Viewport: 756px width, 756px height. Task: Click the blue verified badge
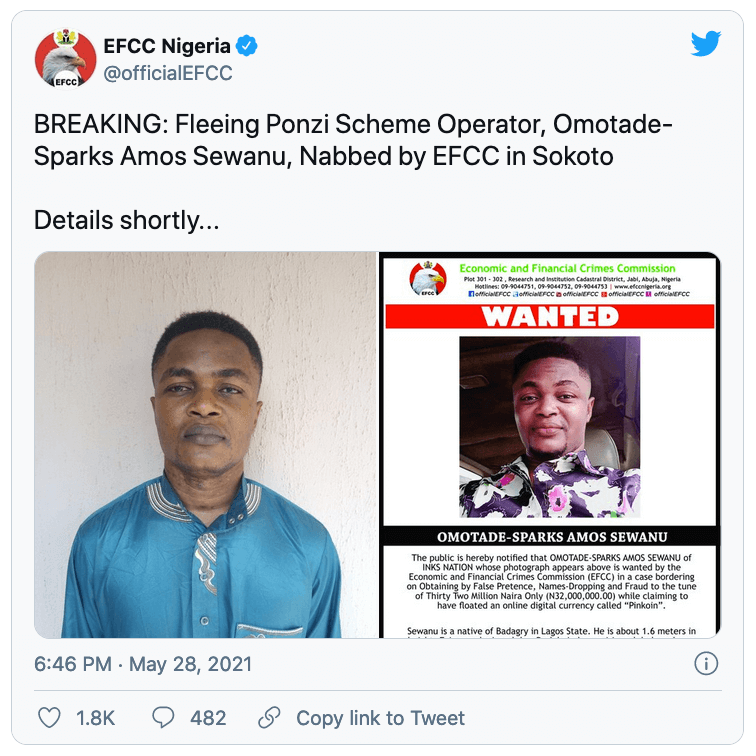tap(247, 46)
